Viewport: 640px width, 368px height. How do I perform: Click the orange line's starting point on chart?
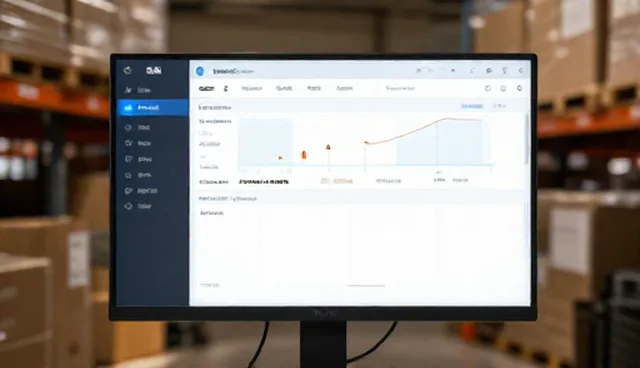pyautogui.click(x=366, y=142)
